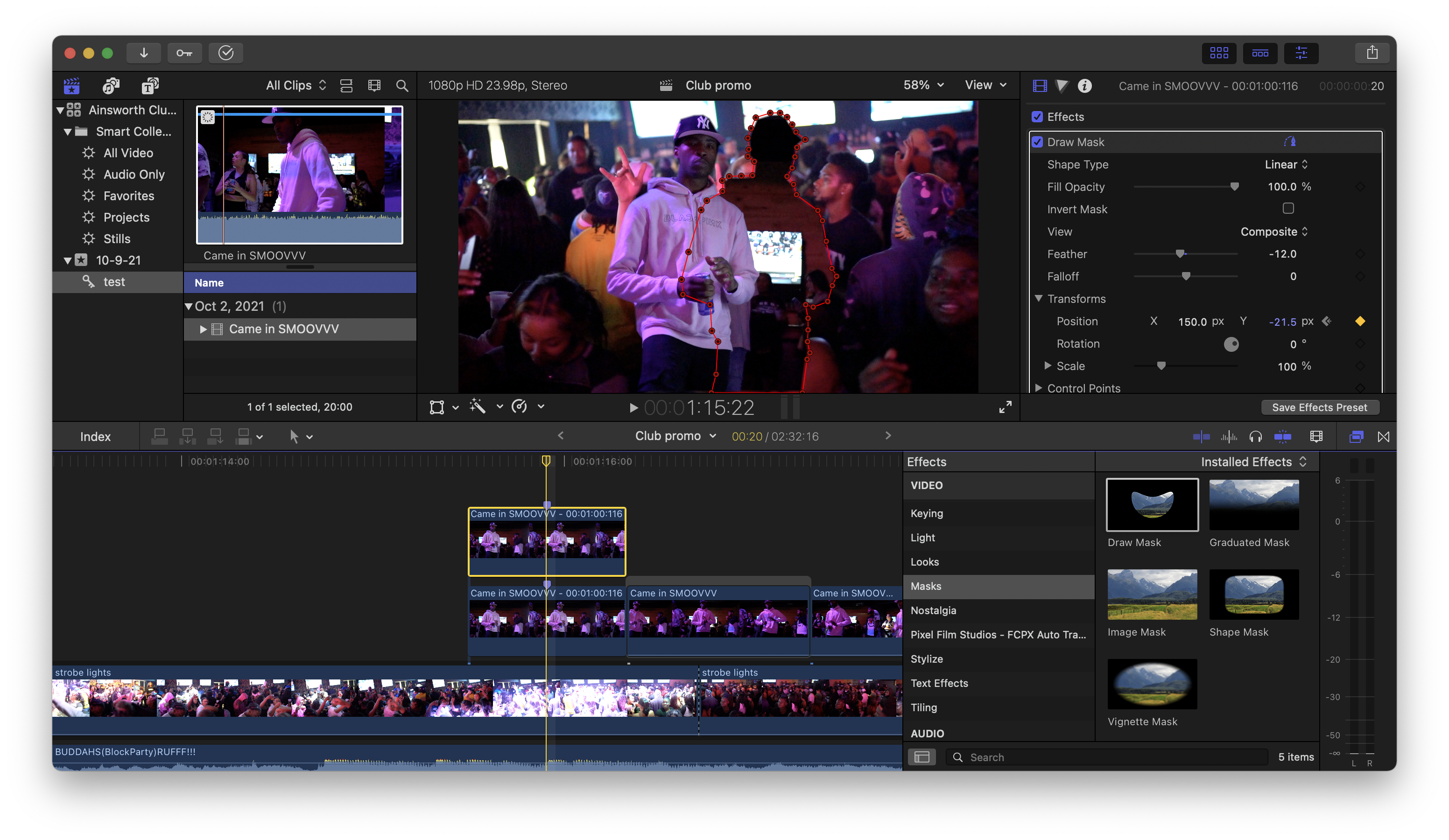Image resolution: width=1449 pixels, height=840 pixels.
Task: Select the Stylize effects category
Action: [926, 659]
